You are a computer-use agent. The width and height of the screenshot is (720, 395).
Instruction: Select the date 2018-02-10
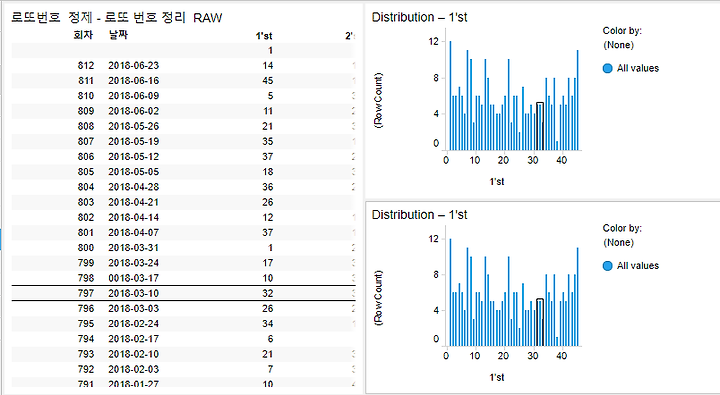[134, 354]
